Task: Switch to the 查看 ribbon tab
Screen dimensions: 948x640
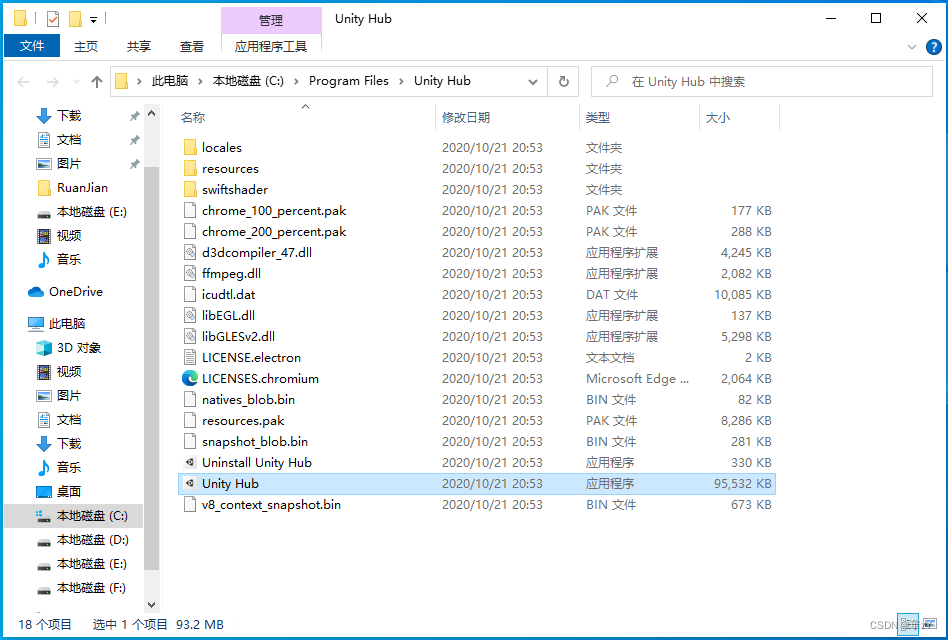Action: [192, 46]
